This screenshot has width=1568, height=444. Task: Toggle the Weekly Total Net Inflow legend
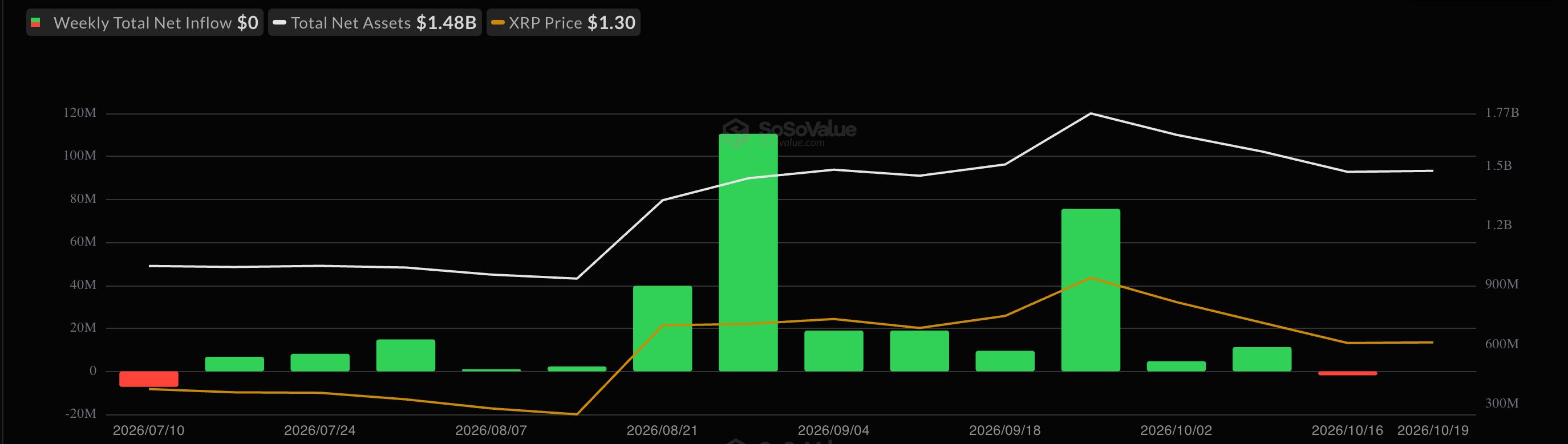tap(145, 22)
